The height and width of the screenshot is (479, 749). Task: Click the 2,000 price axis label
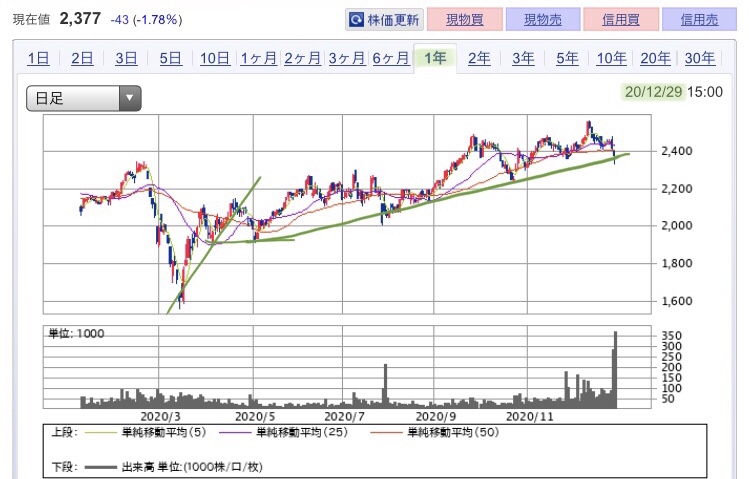[x=676, y=225]
